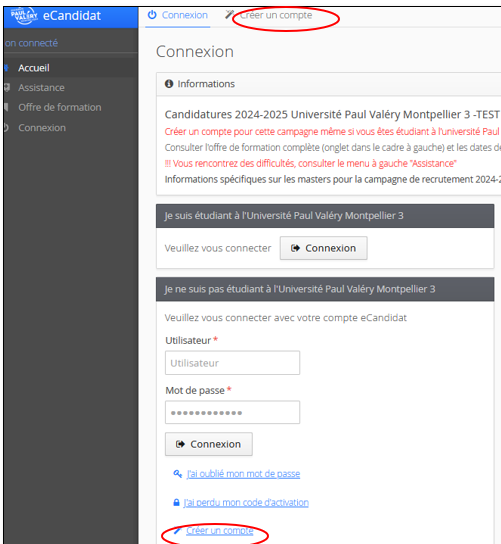501x544 pixels.
Task: Open Assistance in the sidebar
Action: (x=41, y=88)
